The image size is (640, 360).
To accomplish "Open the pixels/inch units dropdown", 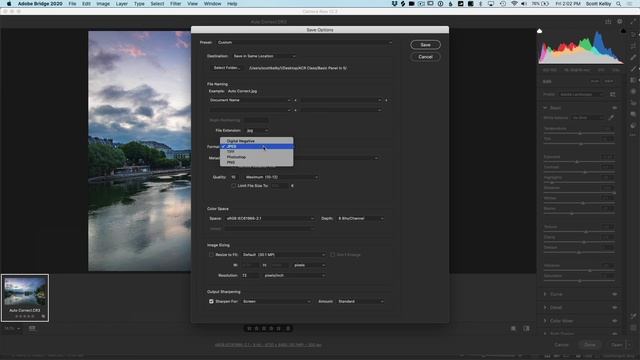I will (294, 276).
